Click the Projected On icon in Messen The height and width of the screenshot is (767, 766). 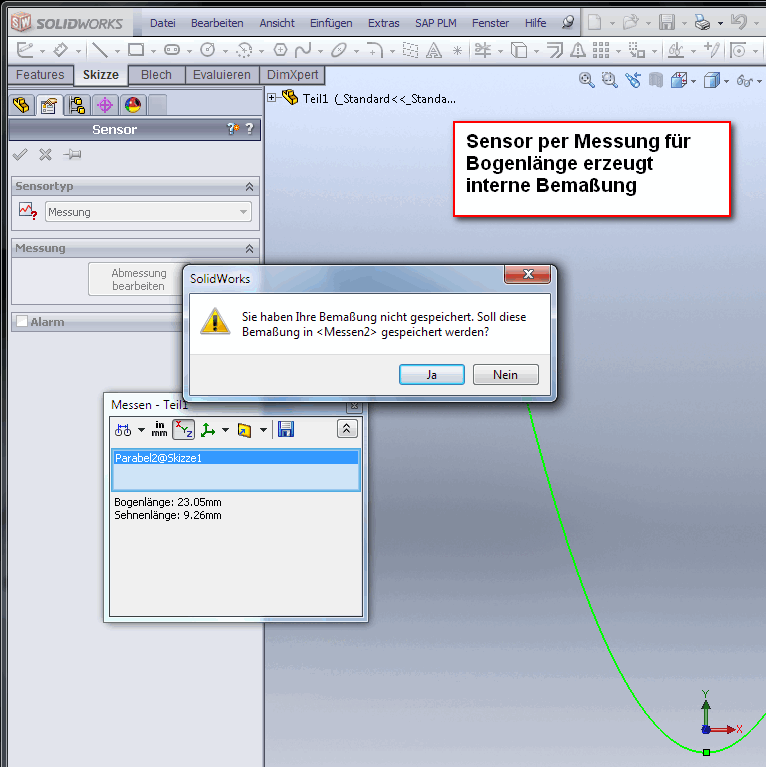244,429
